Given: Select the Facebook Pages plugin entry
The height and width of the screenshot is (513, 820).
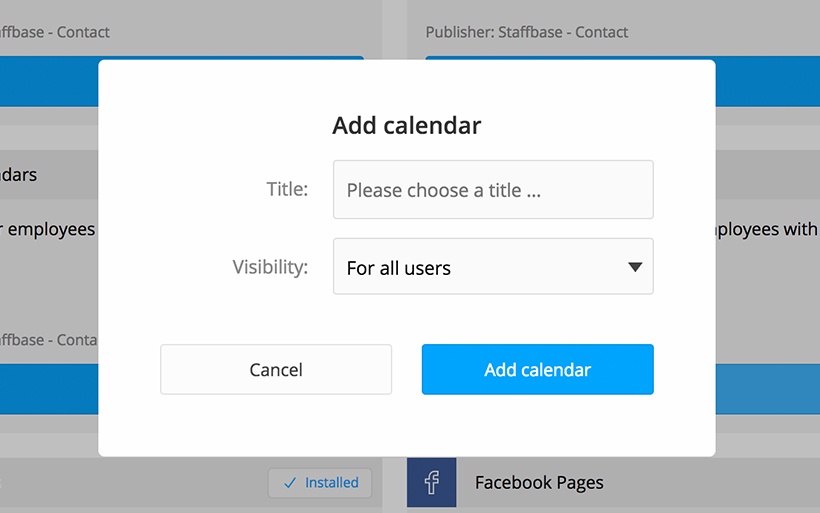Looking at the screenshot, I should tap(539, 482).
